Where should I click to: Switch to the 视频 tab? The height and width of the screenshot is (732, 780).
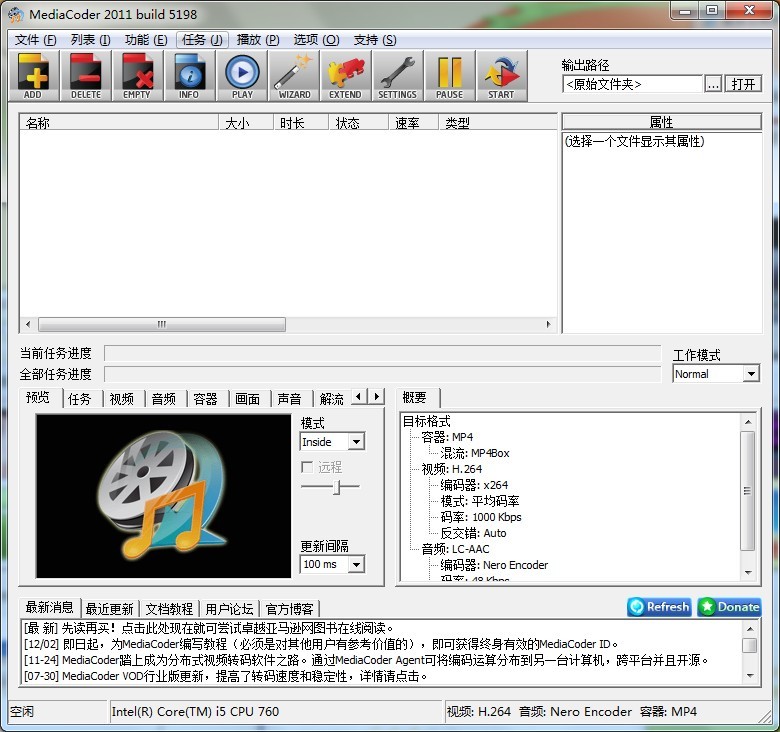121,399
